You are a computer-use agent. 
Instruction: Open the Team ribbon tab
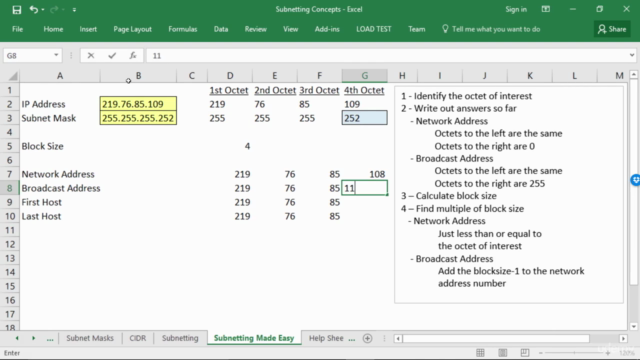pos(416,29)
